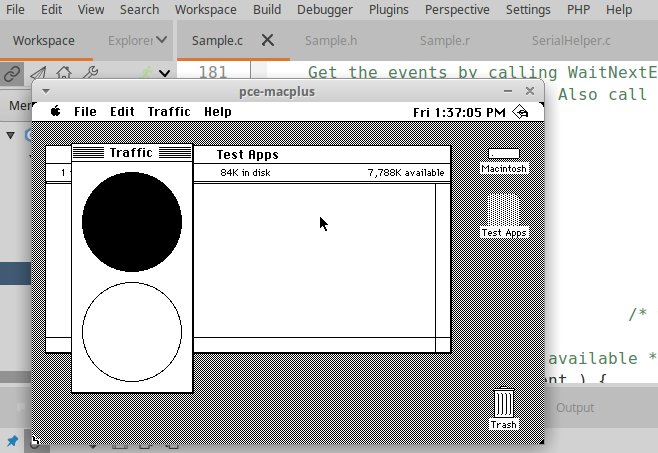Screen dimensions: 658x453
Task: Open CodeLite Edit menu
Action: coord(52,9)
